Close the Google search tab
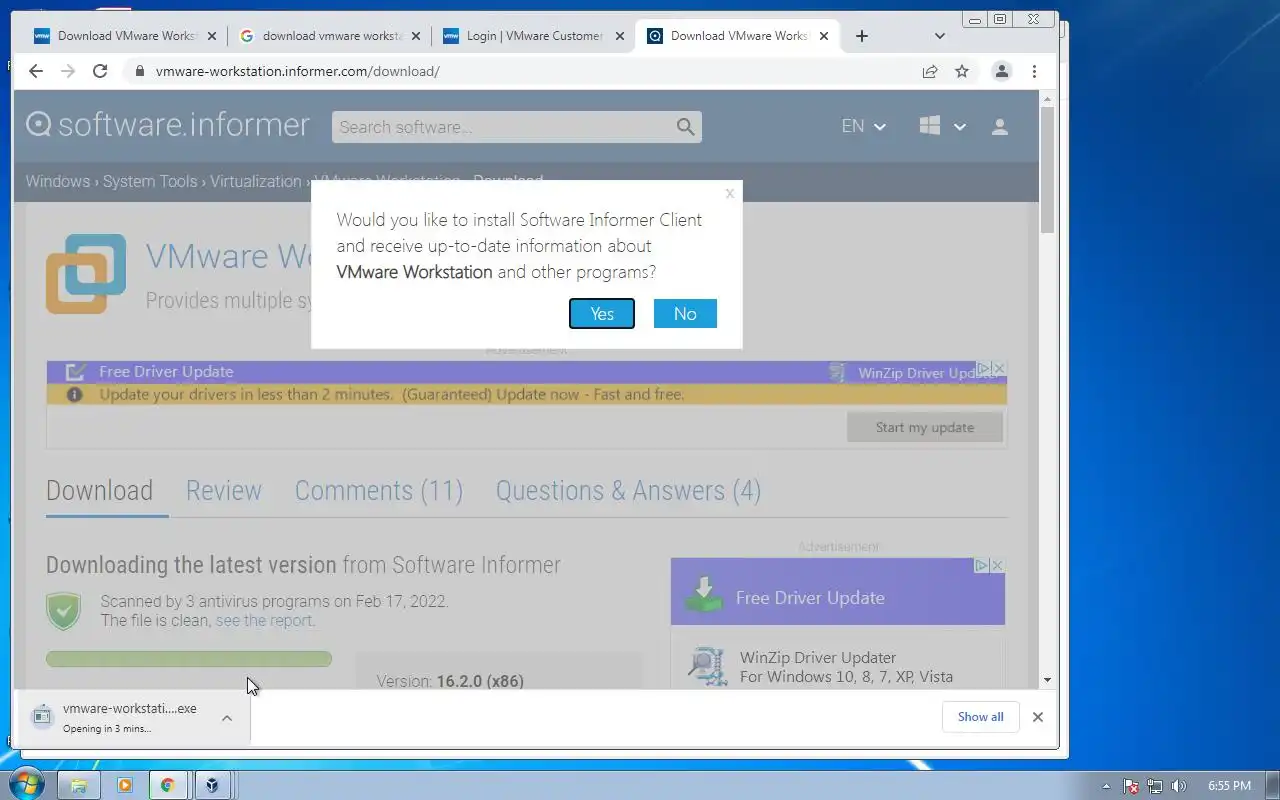The image size is (1280, 800). pyautogui.click(x=416, y=36)
